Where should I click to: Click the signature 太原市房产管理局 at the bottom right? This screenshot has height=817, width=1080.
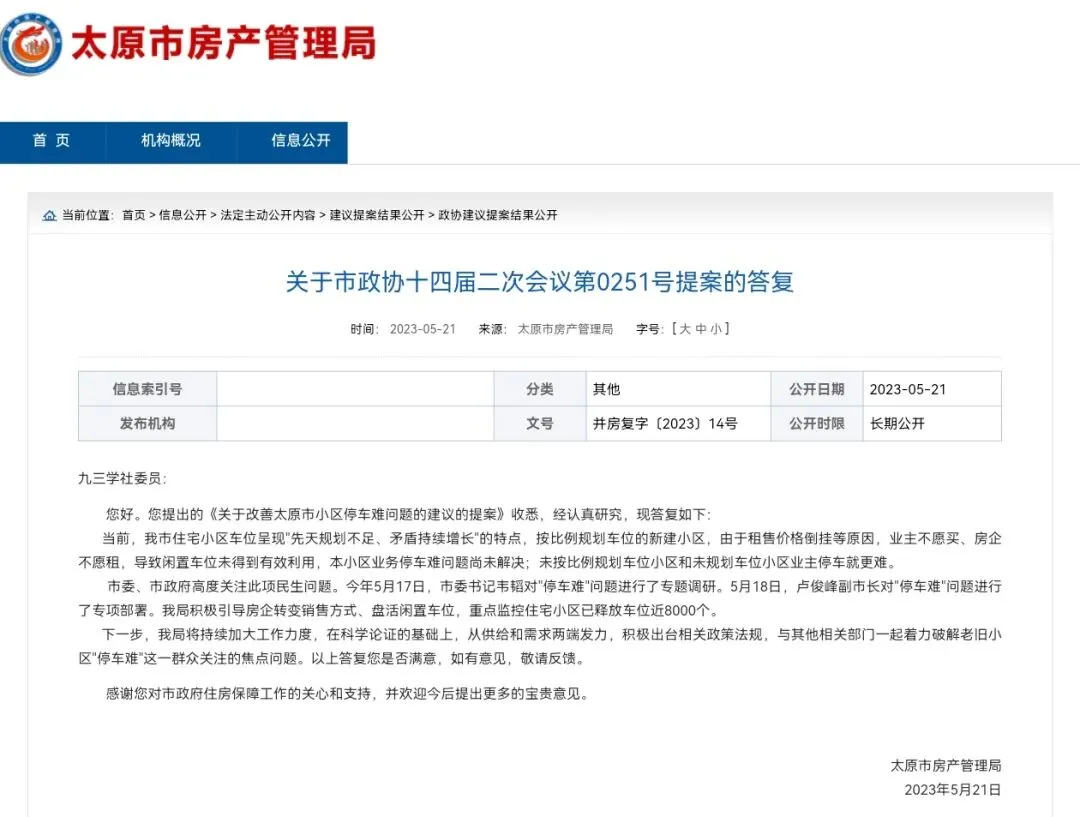pyautogui.click(x=946, y=765)
